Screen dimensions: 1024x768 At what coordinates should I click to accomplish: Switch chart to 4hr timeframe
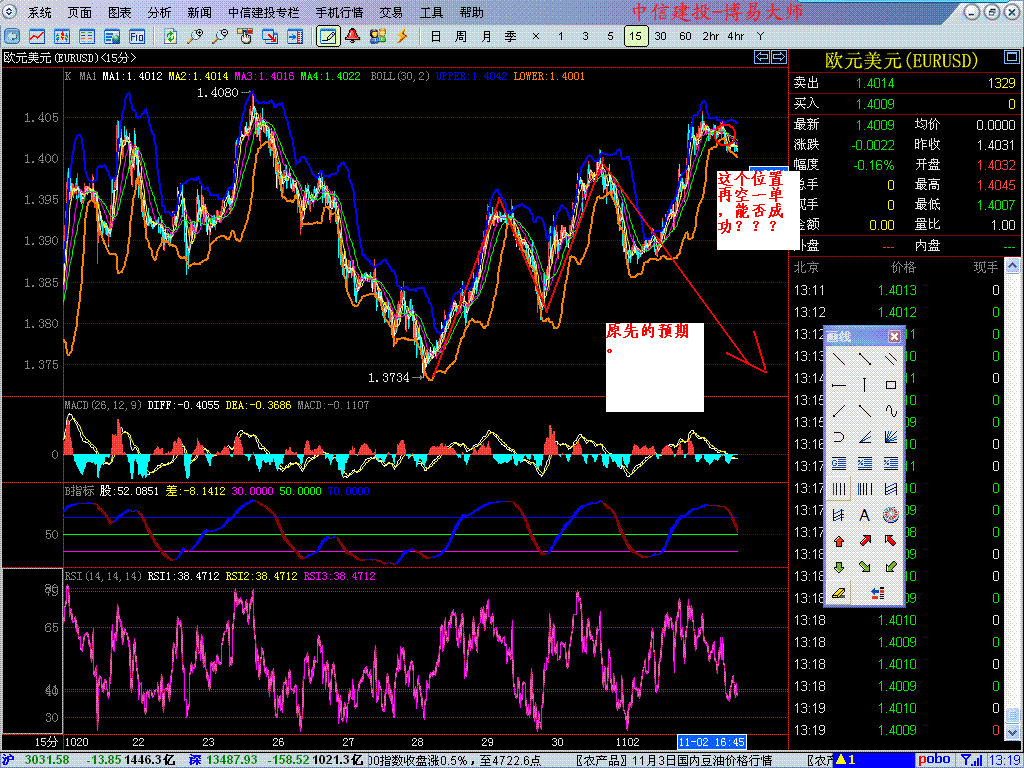coord(736,36)
